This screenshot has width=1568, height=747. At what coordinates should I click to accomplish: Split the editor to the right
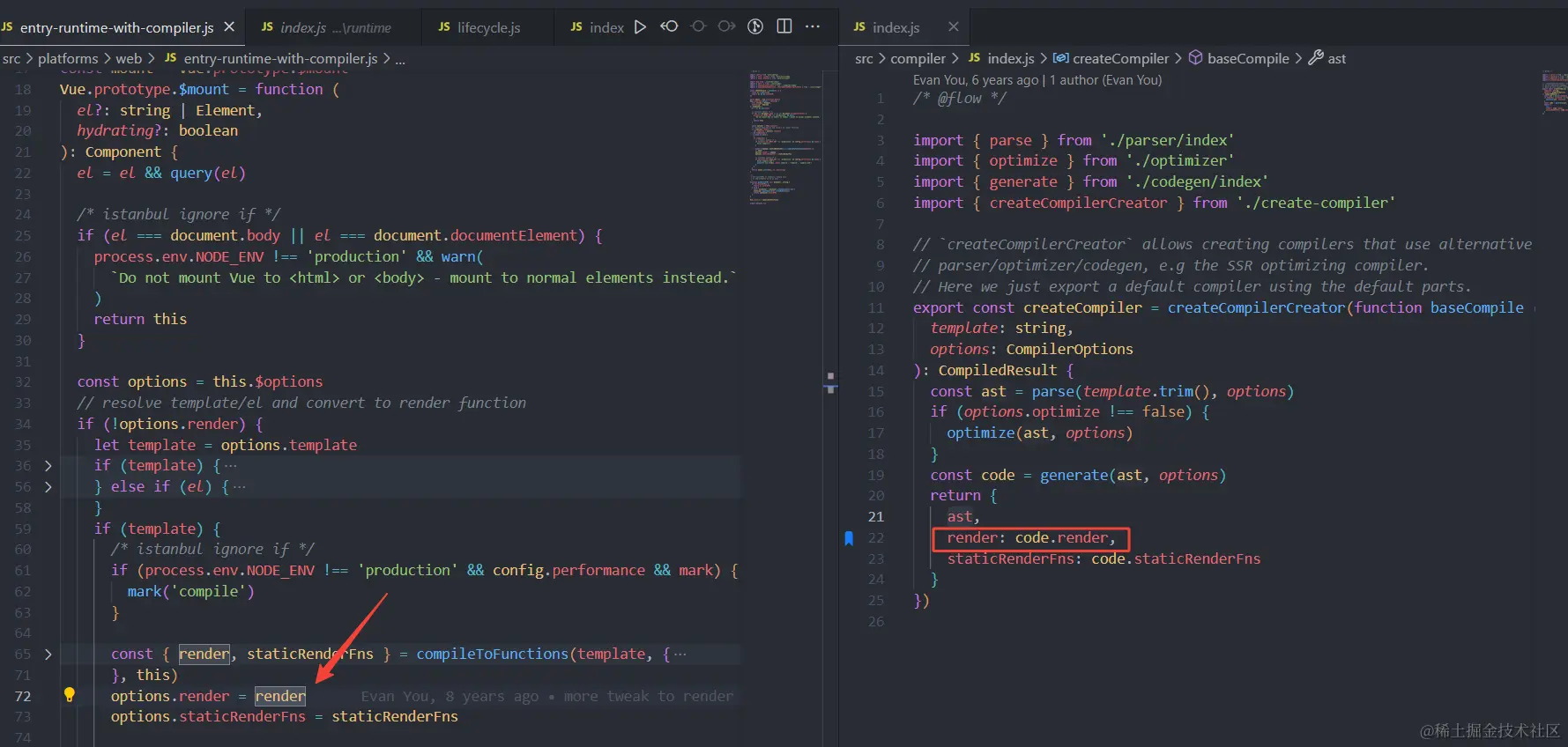pyautogui.click(x=784, y=26)
